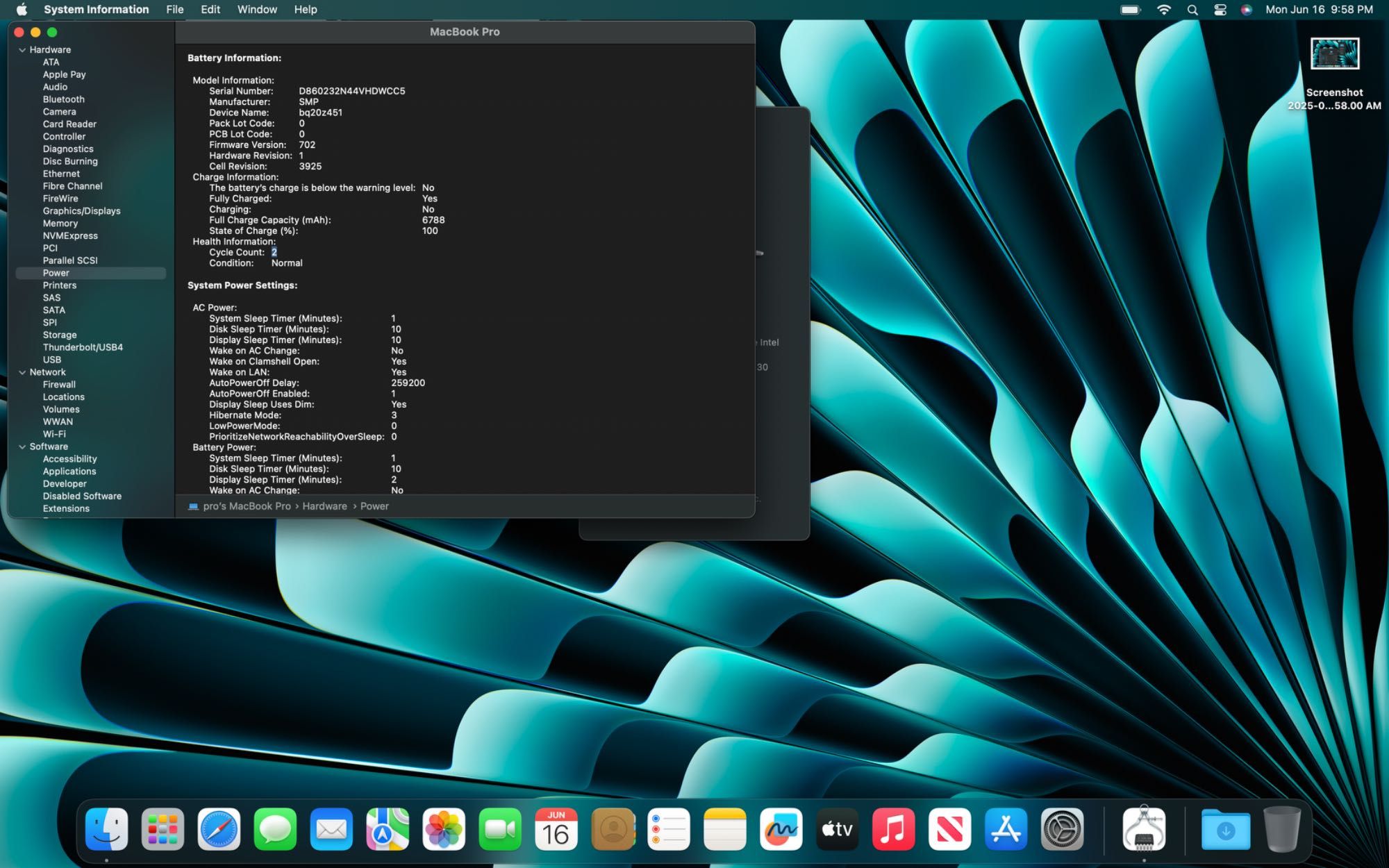Click battery status icon in menu bar
This screenshot has width=1389, height=868.
tap(1131, 10)
